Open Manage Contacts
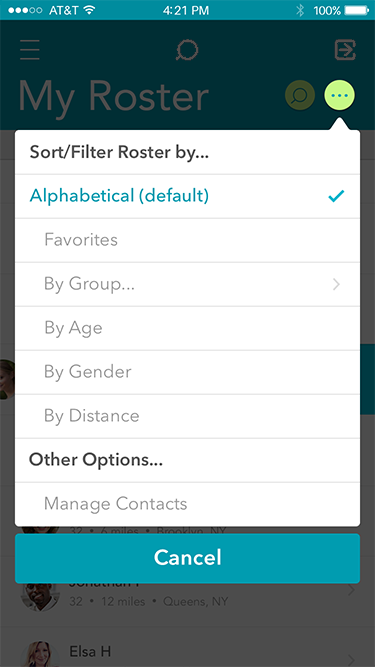This screenshot has height=667, width=375. pos(188,504)
